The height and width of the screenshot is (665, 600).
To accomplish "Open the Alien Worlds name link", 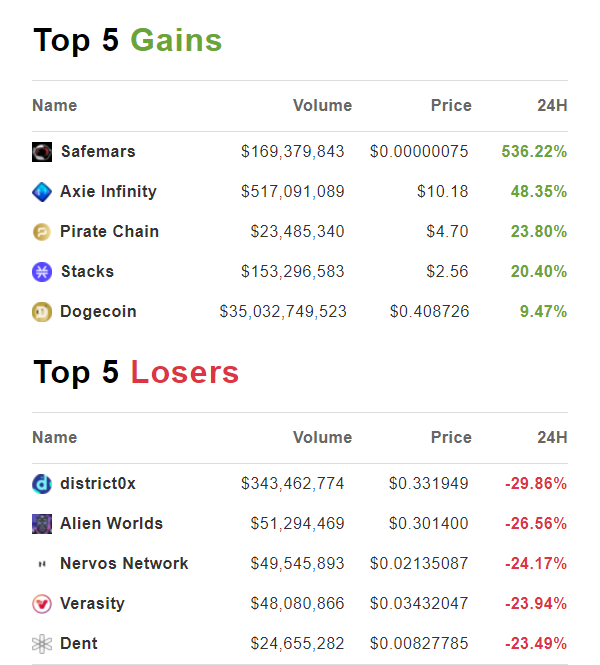I will [112, 523].
